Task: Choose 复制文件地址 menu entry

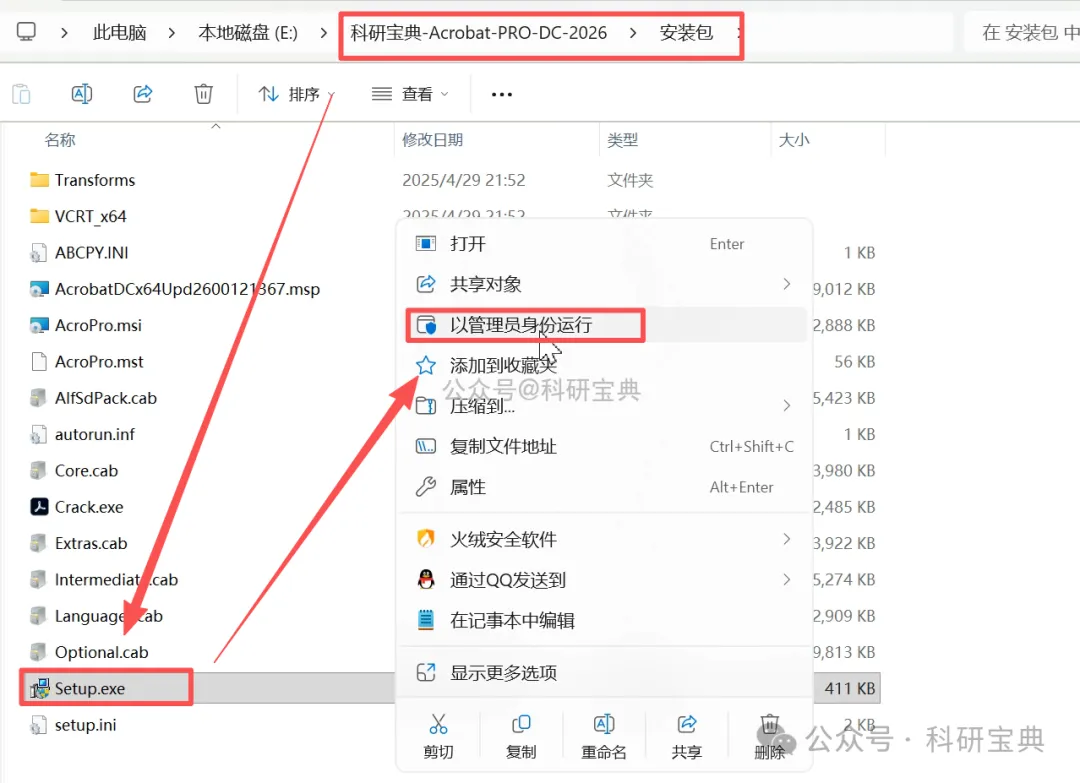Action: (x=603, y=446)
